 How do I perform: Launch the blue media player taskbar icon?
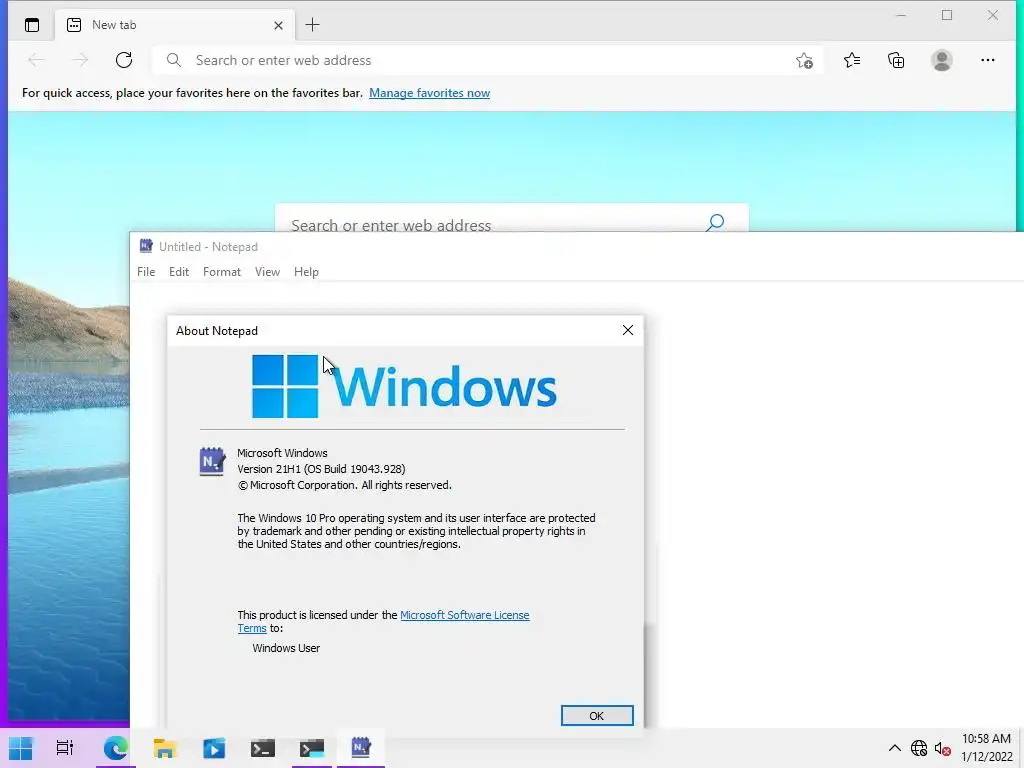214,748
